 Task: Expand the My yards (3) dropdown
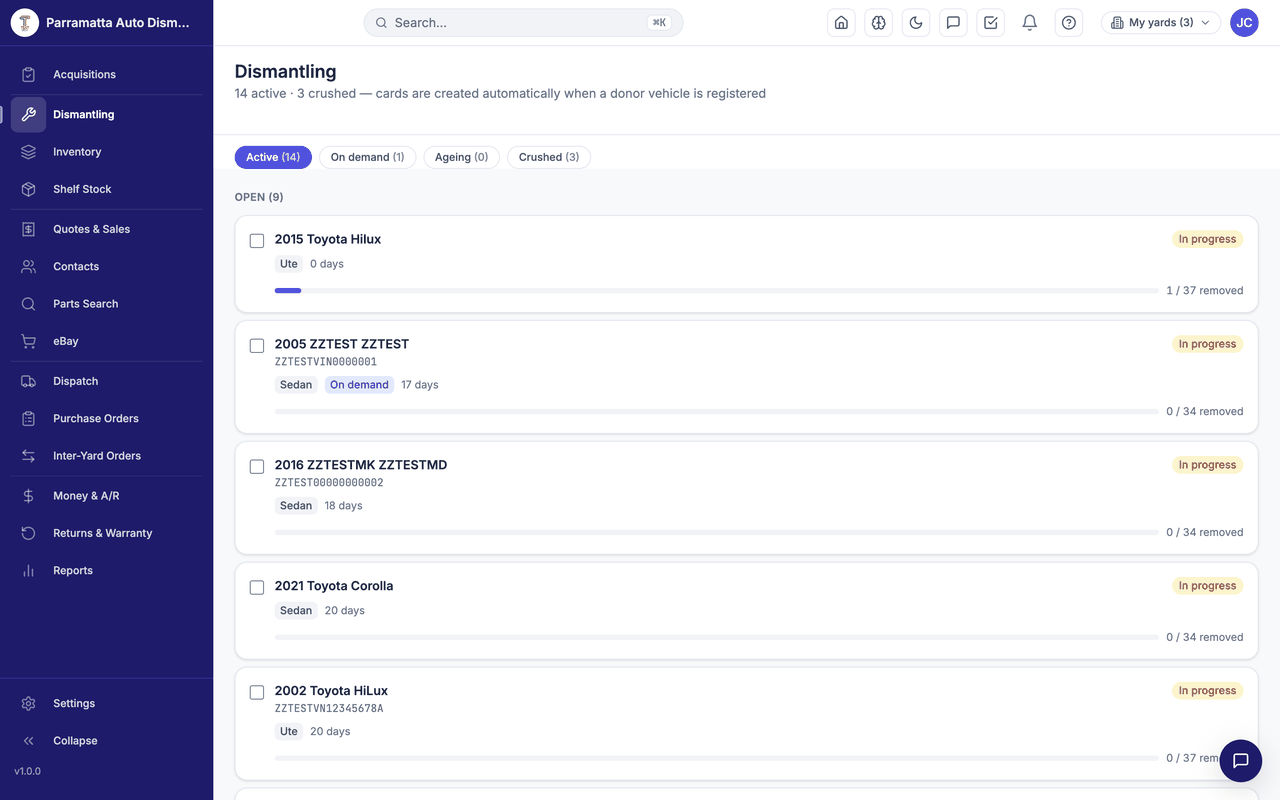click(1160, 23)
